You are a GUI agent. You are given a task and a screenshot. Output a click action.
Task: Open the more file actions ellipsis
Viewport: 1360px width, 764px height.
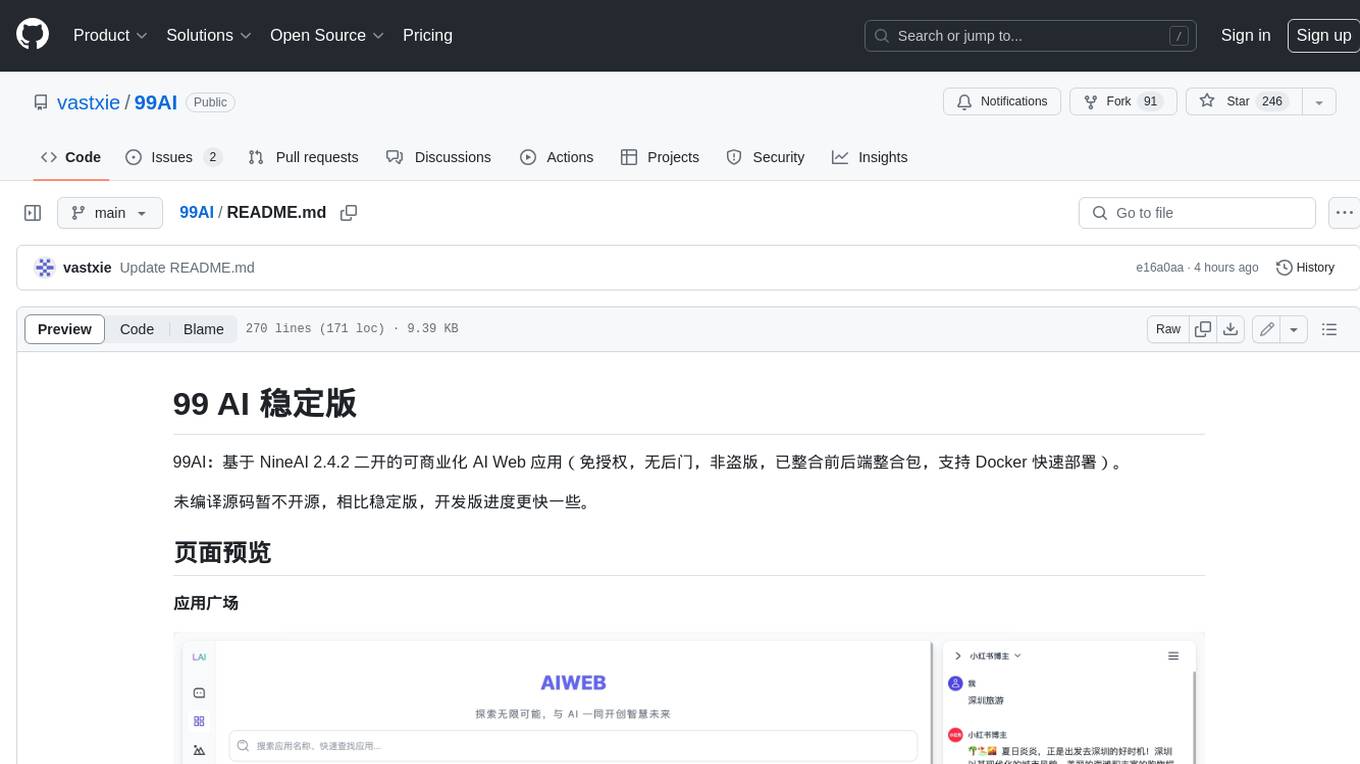tap(1344, 213)
